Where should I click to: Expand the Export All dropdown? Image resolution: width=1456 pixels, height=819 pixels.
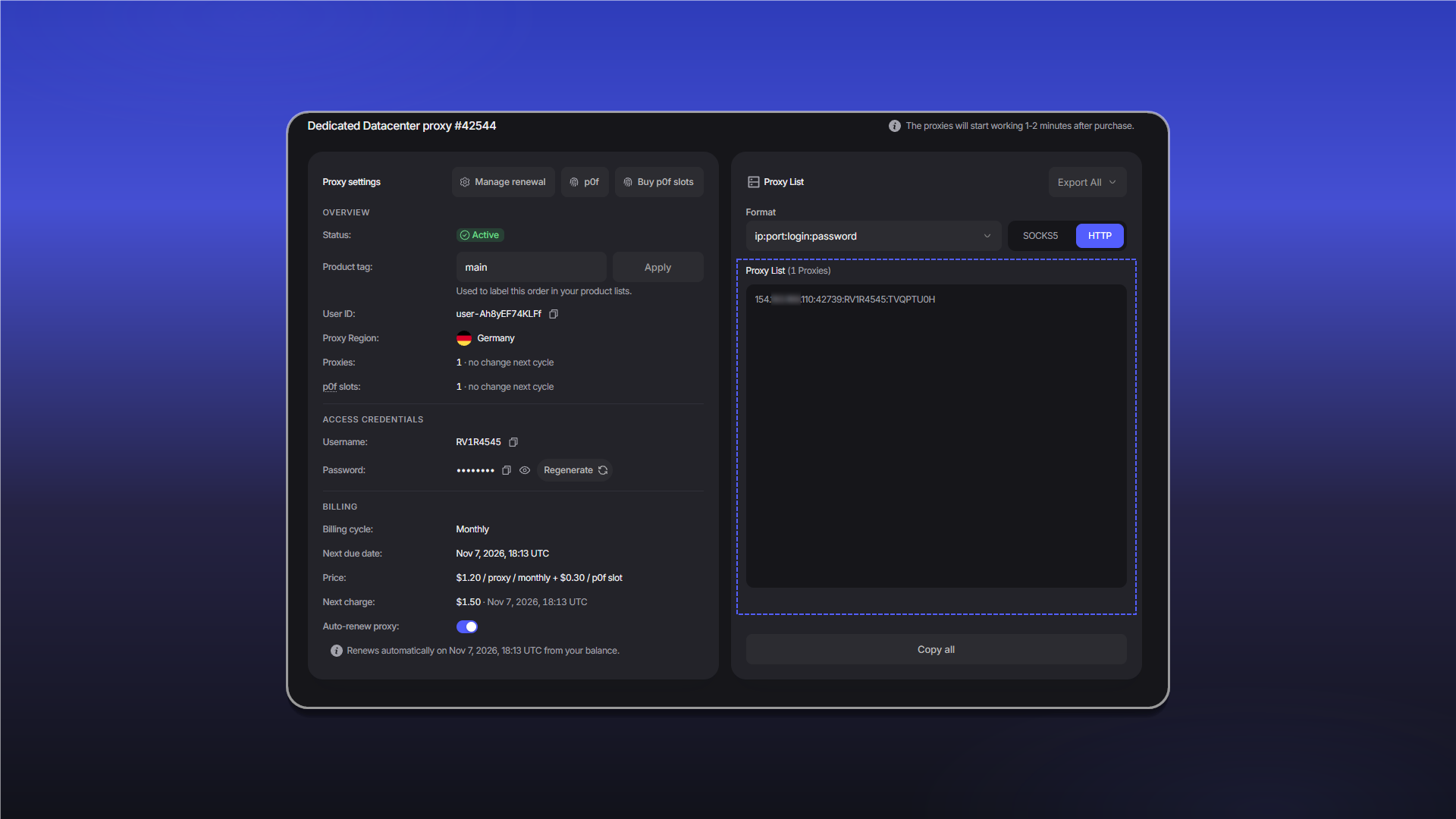1087,182
